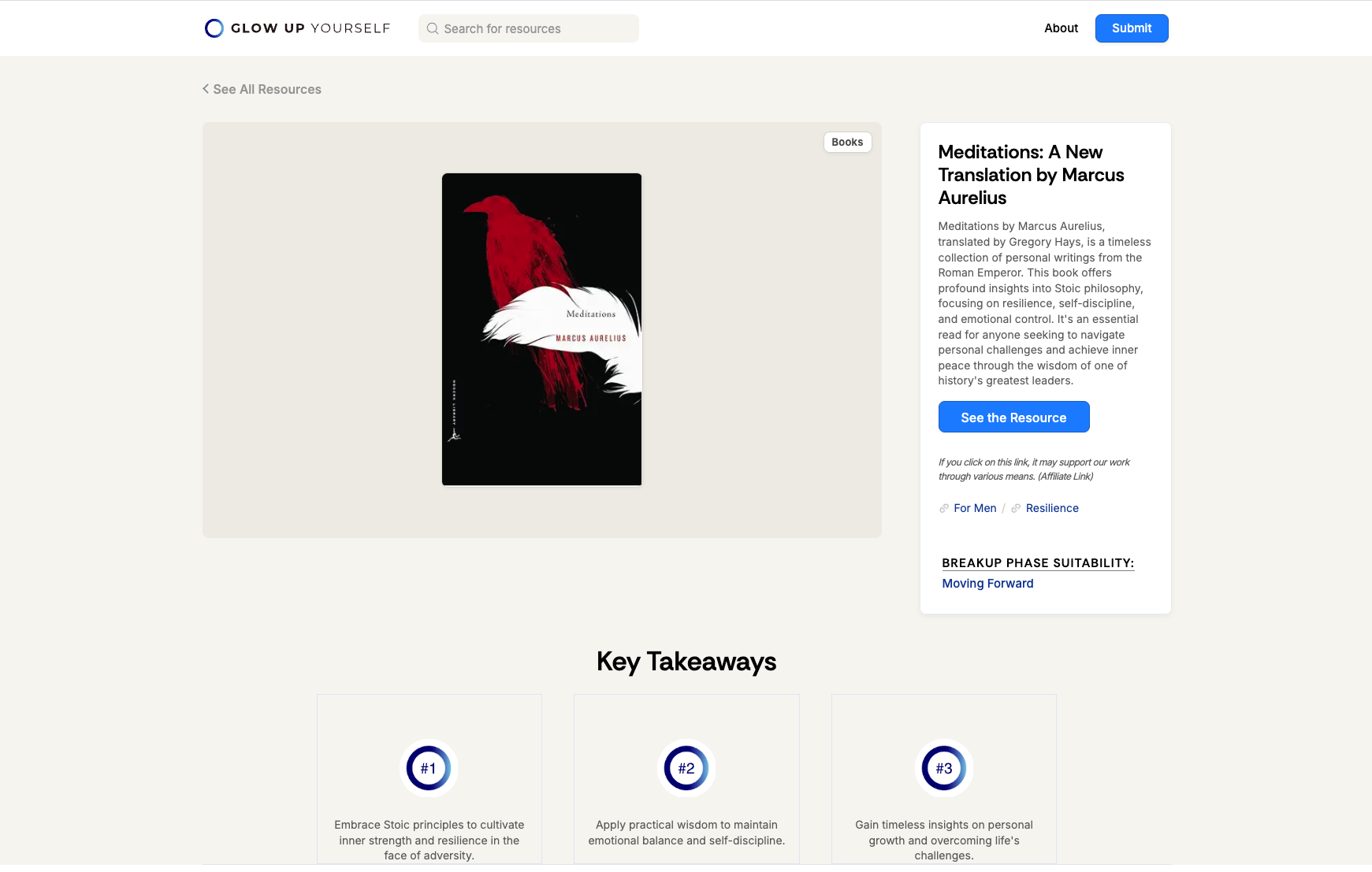Click the link icon before Resilience
1372x872 pixels.
pyautogui.click(x=1016, y=508)
